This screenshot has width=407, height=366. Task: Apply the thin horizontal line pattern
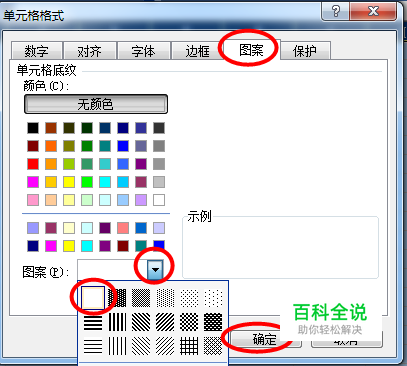[x=93, y=346]
